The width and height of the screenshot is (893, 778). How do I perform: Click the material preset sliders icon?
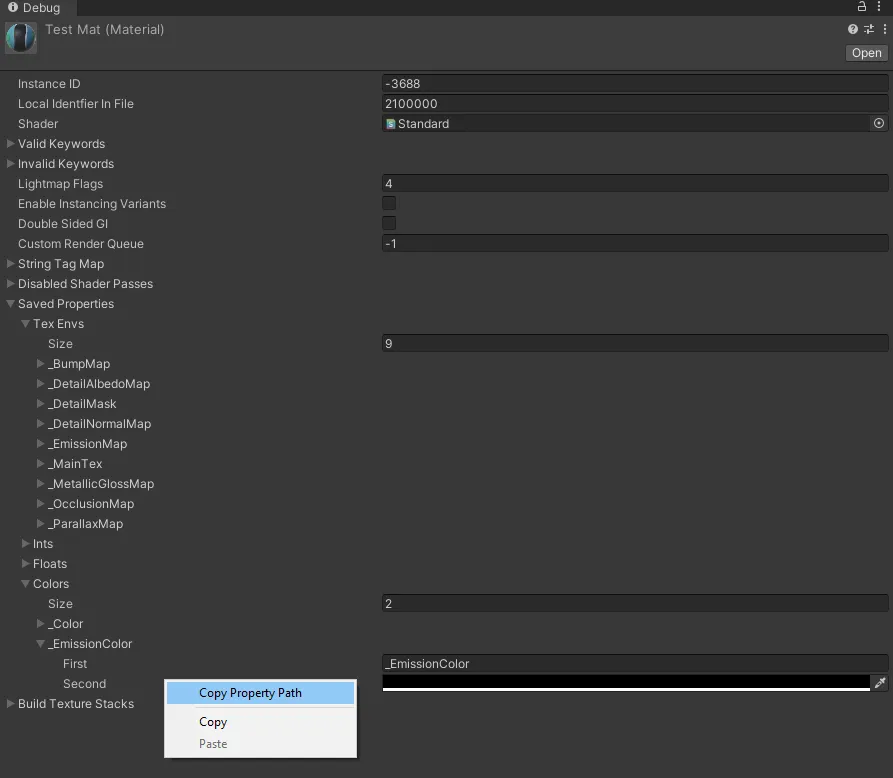pos(869,29)
